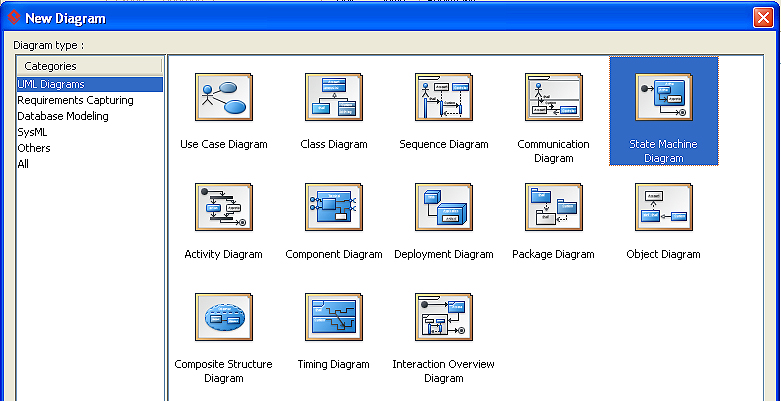Screen dimensions: 781x401
Task: Pick the Timing Diagram icon
Action: (x=334, y=317)
